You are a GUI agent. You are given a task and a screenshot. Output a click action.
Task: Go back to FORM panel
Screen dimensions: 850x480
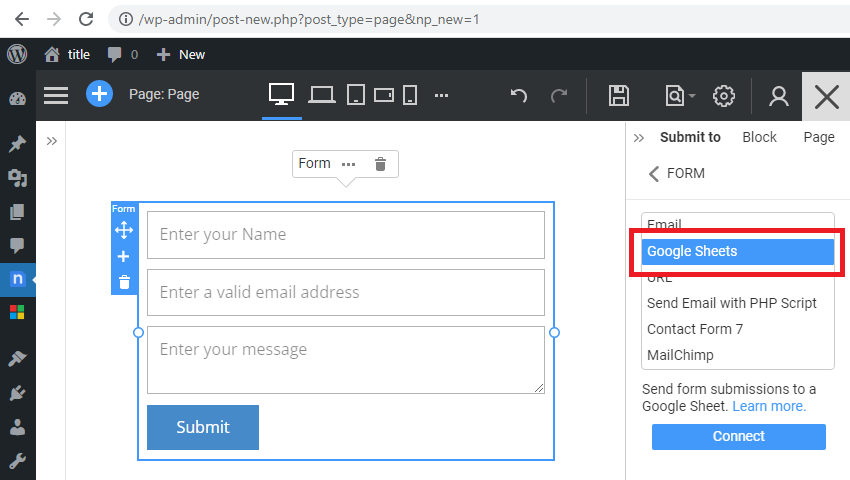coord(677,174)
